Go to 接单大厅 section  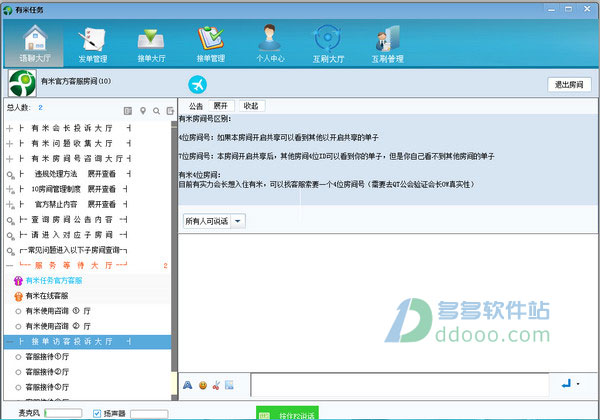tap(152, 44)
